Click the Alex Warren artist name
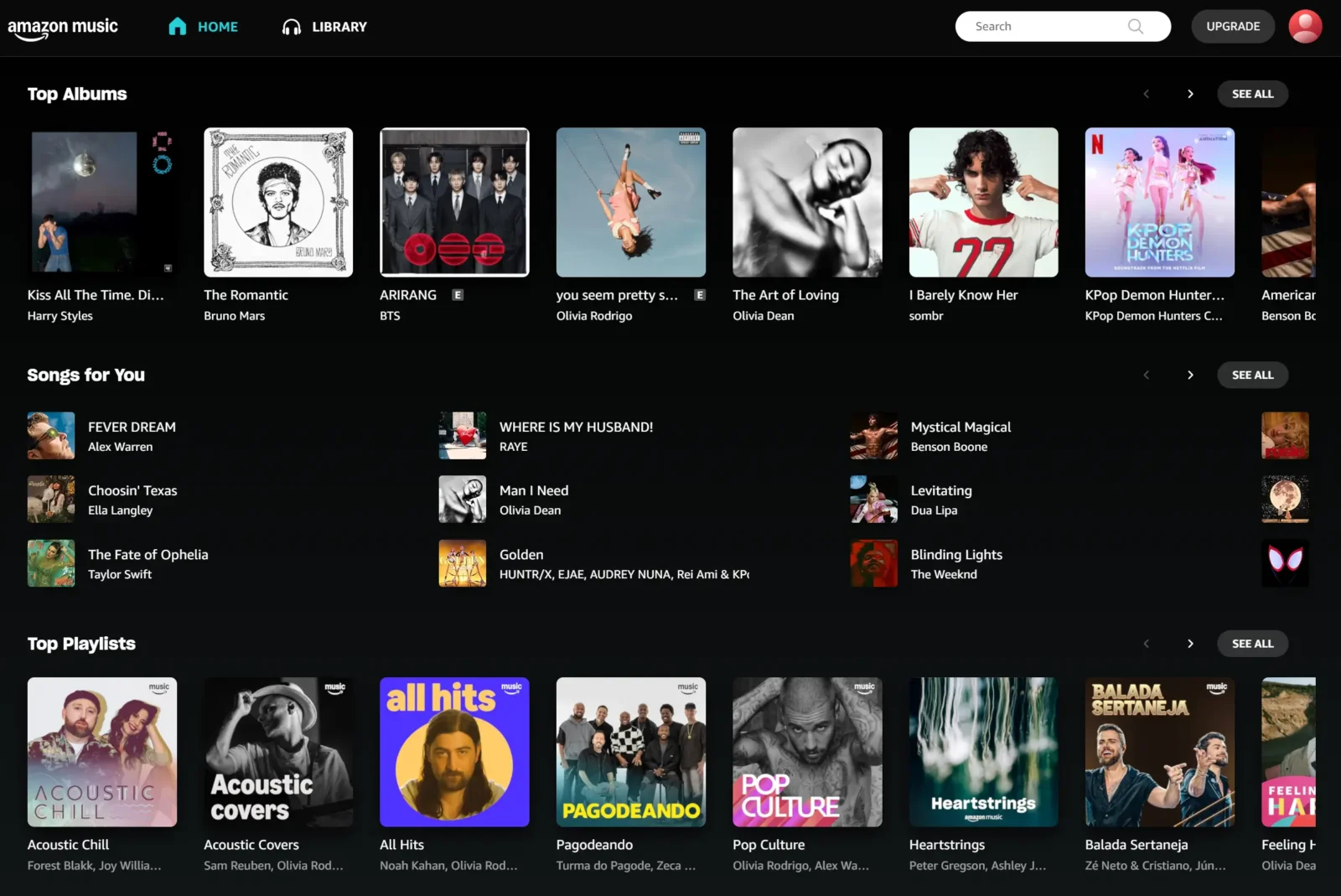 pos(121,447)
